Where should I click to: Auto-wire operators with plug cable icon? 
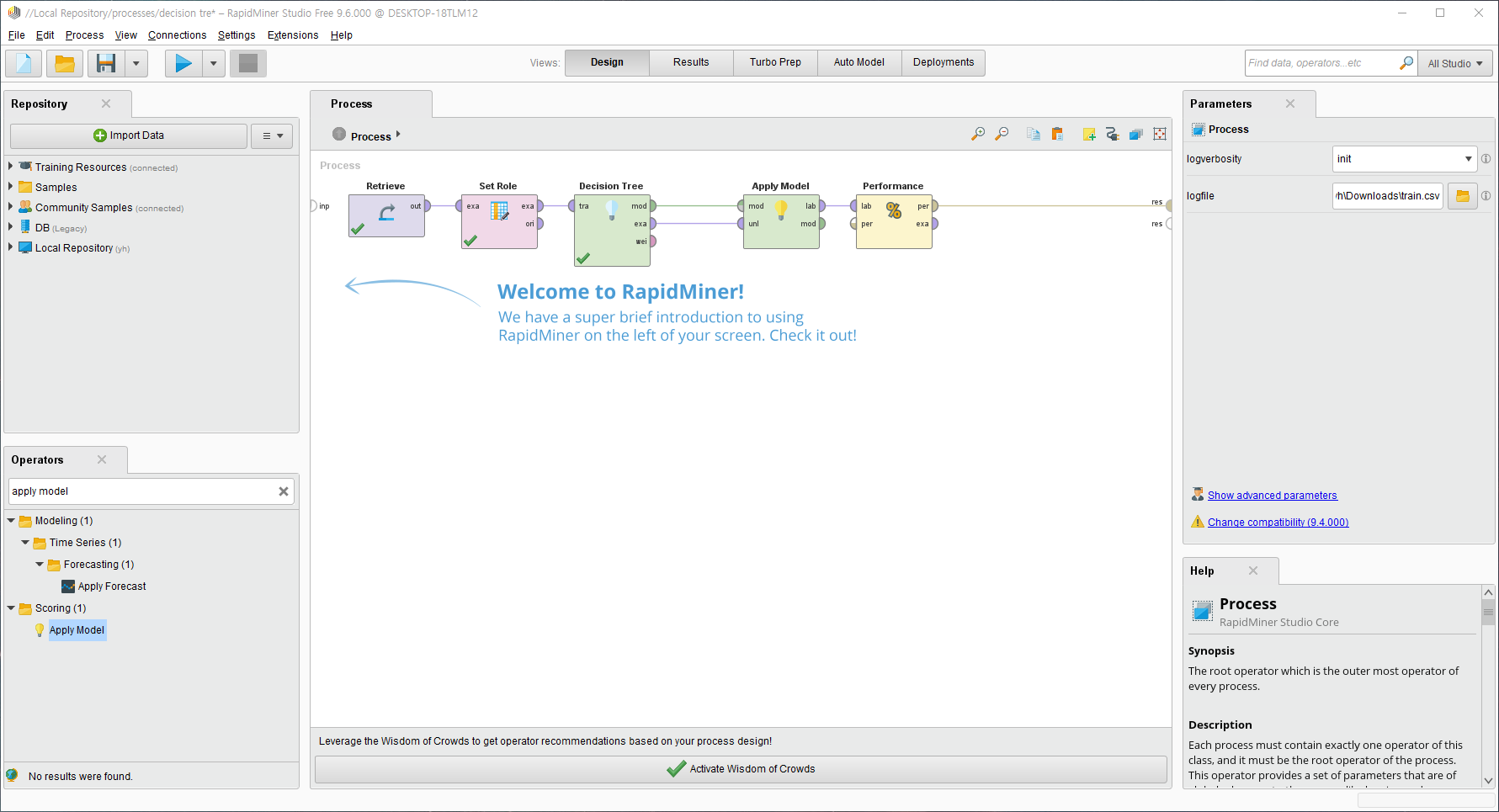pos(1112,134)
